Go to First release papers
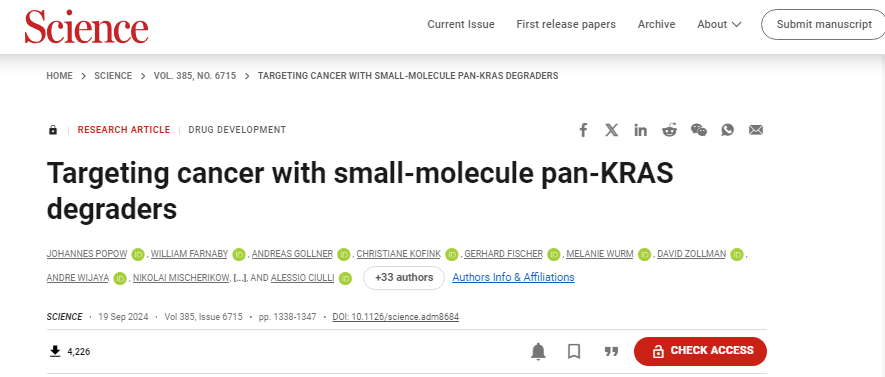This screenshot has height=377, width=885. tap(566, 24)
